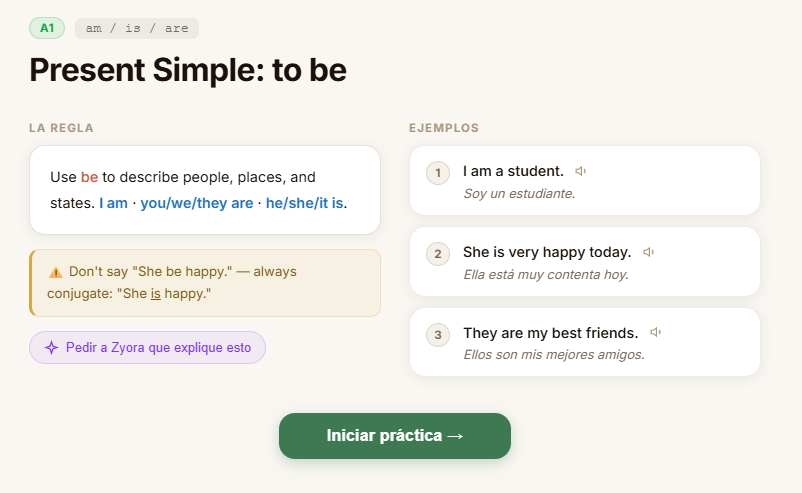Click the "he/she/it is" highlighted form

[x=304, y=203]
